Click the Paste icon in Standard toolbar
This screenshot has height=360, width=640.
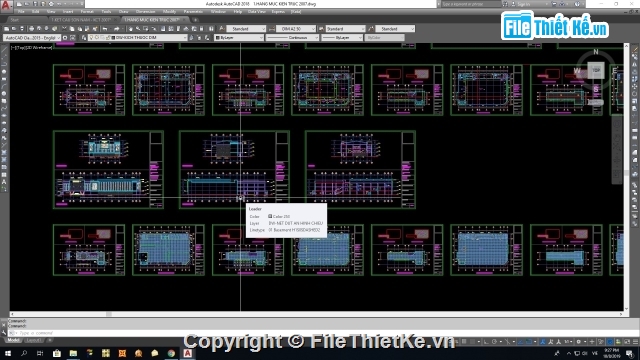pyautogui.click(x=80, y=29)
